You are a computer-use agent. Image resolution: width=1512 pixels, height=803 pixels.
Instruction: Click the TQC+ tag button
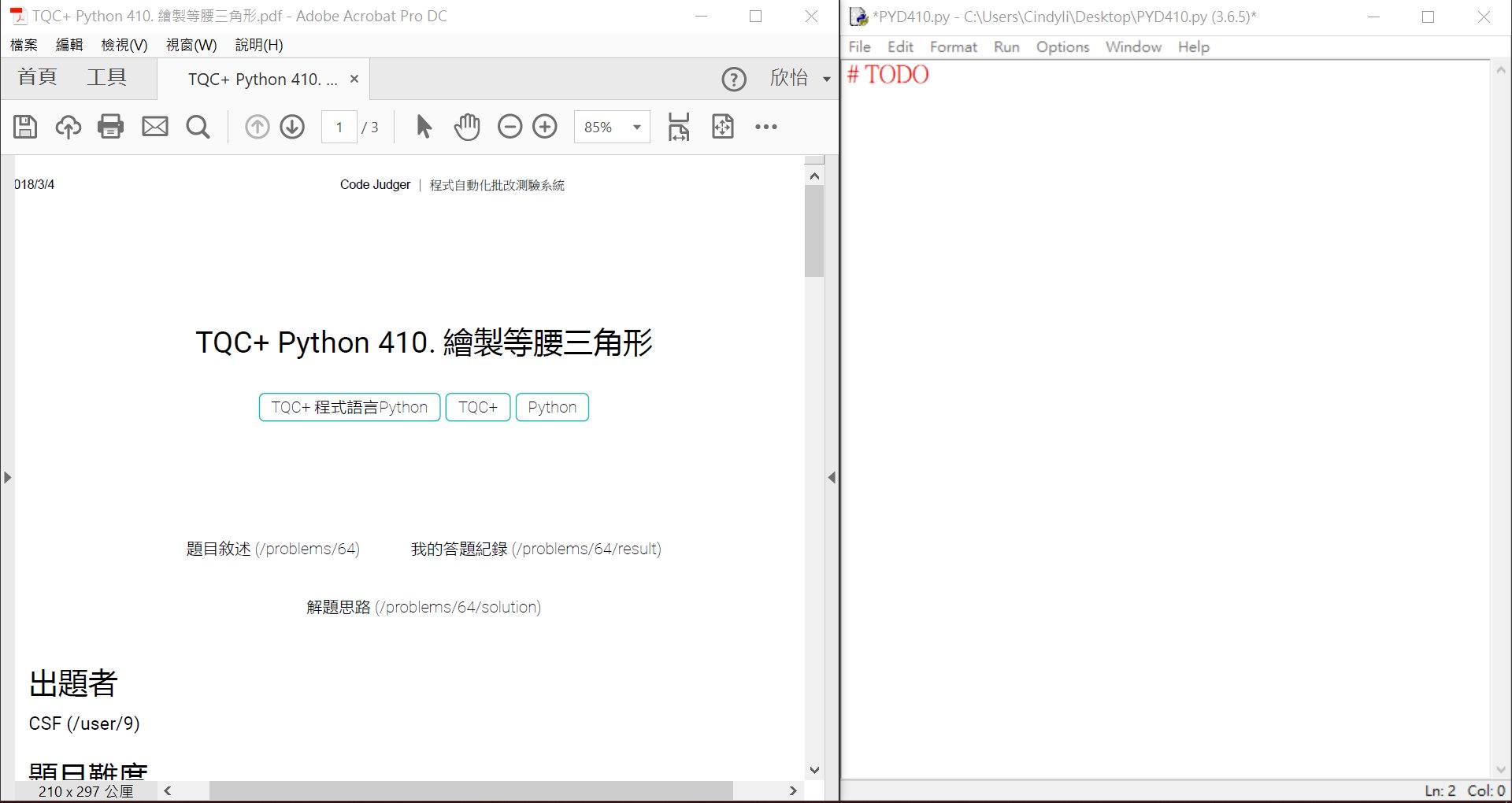478,407
